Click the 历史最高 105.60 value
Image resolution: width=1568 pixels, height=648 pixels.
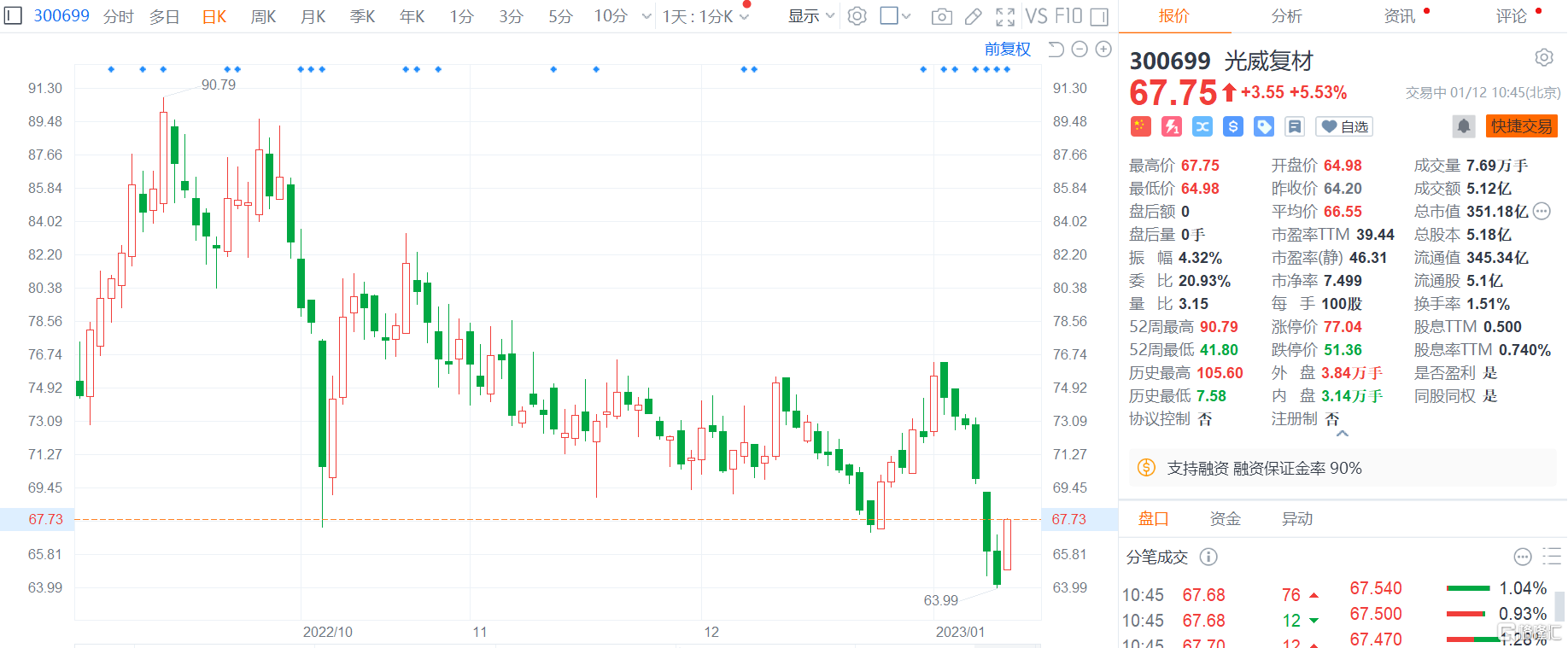1220,373
